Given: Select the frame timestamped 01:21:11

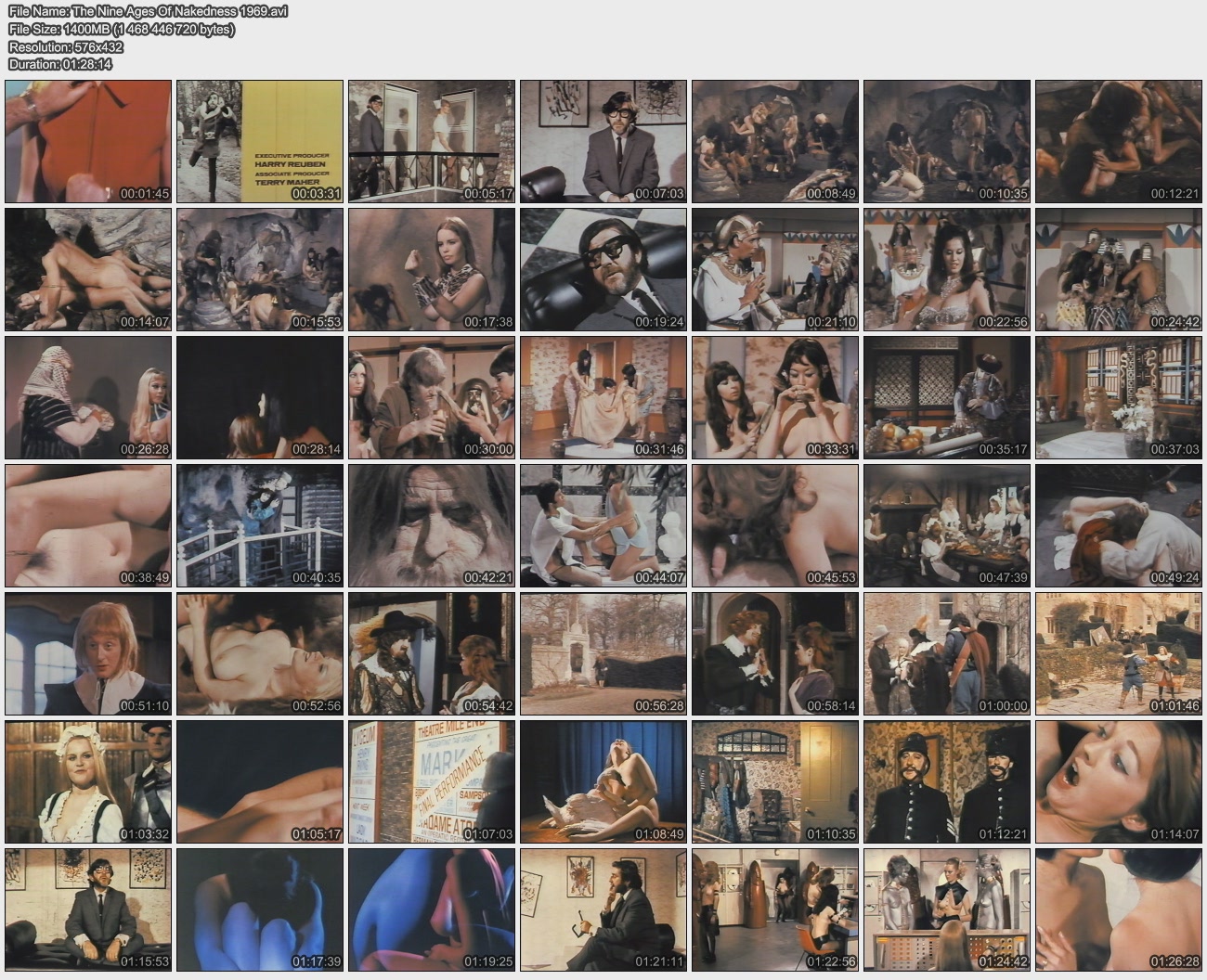Looking at the screenshot, I should click(603, 909).
